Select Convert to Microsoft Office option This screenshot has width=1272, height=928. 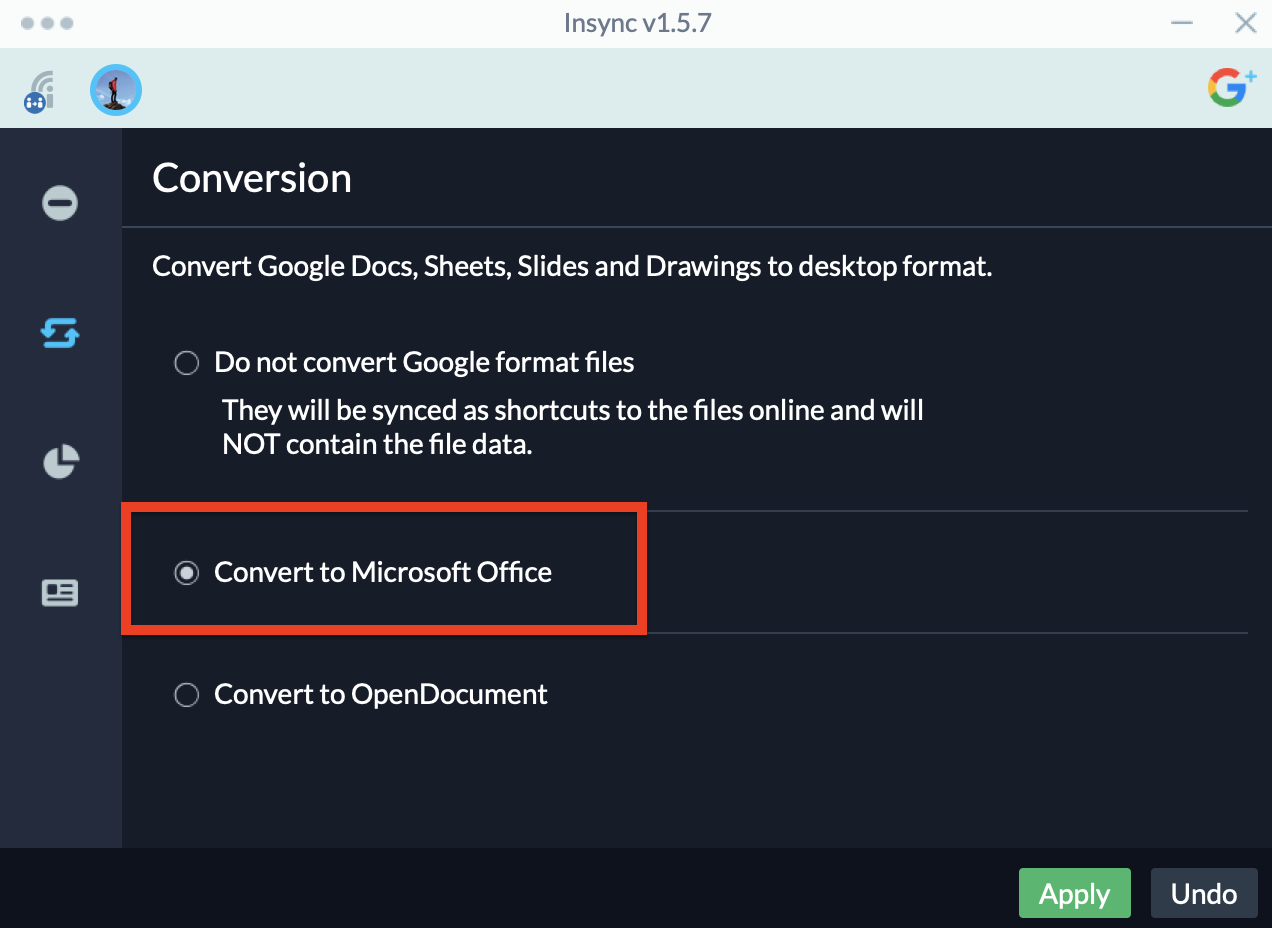point(186,573)
